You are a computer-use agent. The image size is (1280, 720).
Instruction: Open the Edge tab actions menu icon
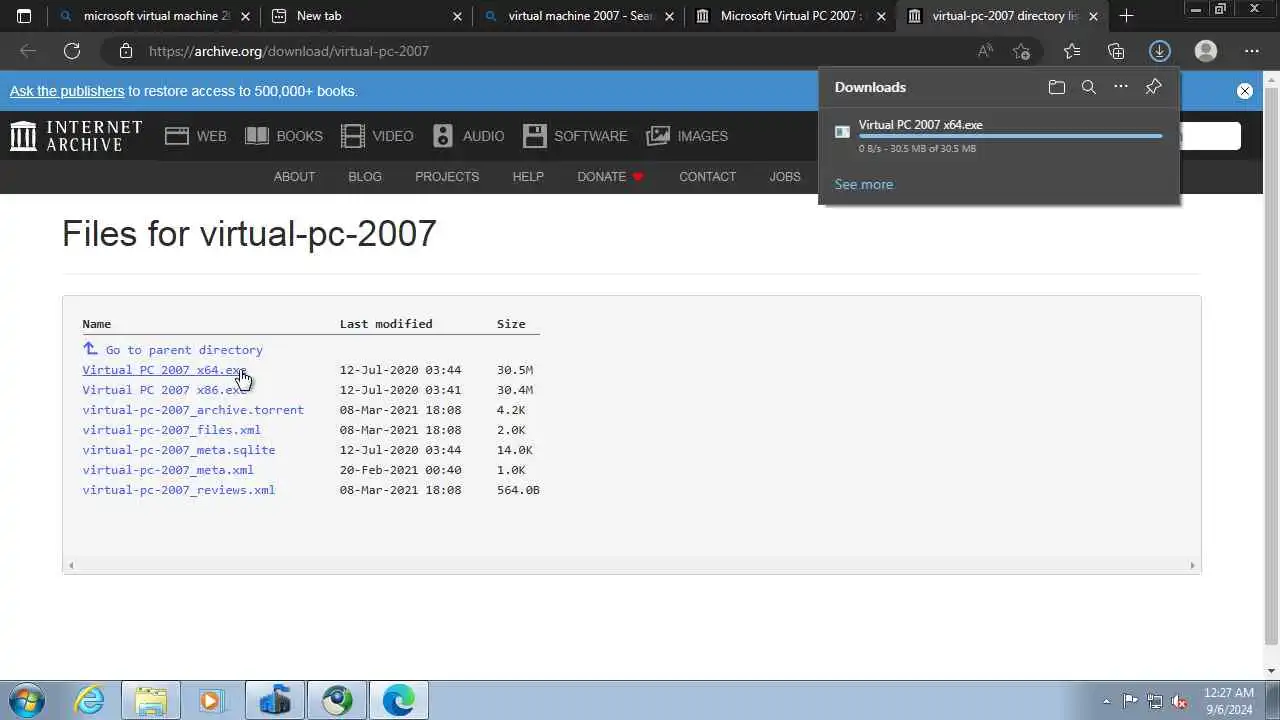pos(24,16)
